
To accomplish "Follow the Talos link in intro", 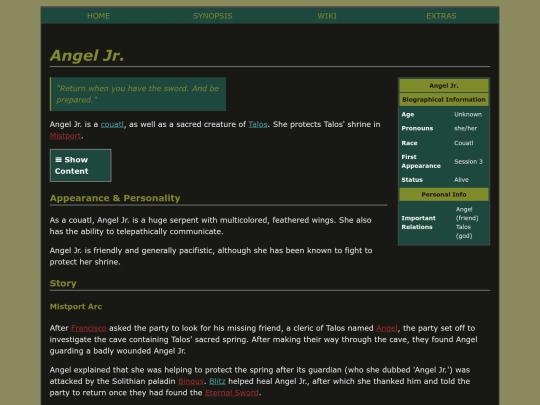I will 258,124.
